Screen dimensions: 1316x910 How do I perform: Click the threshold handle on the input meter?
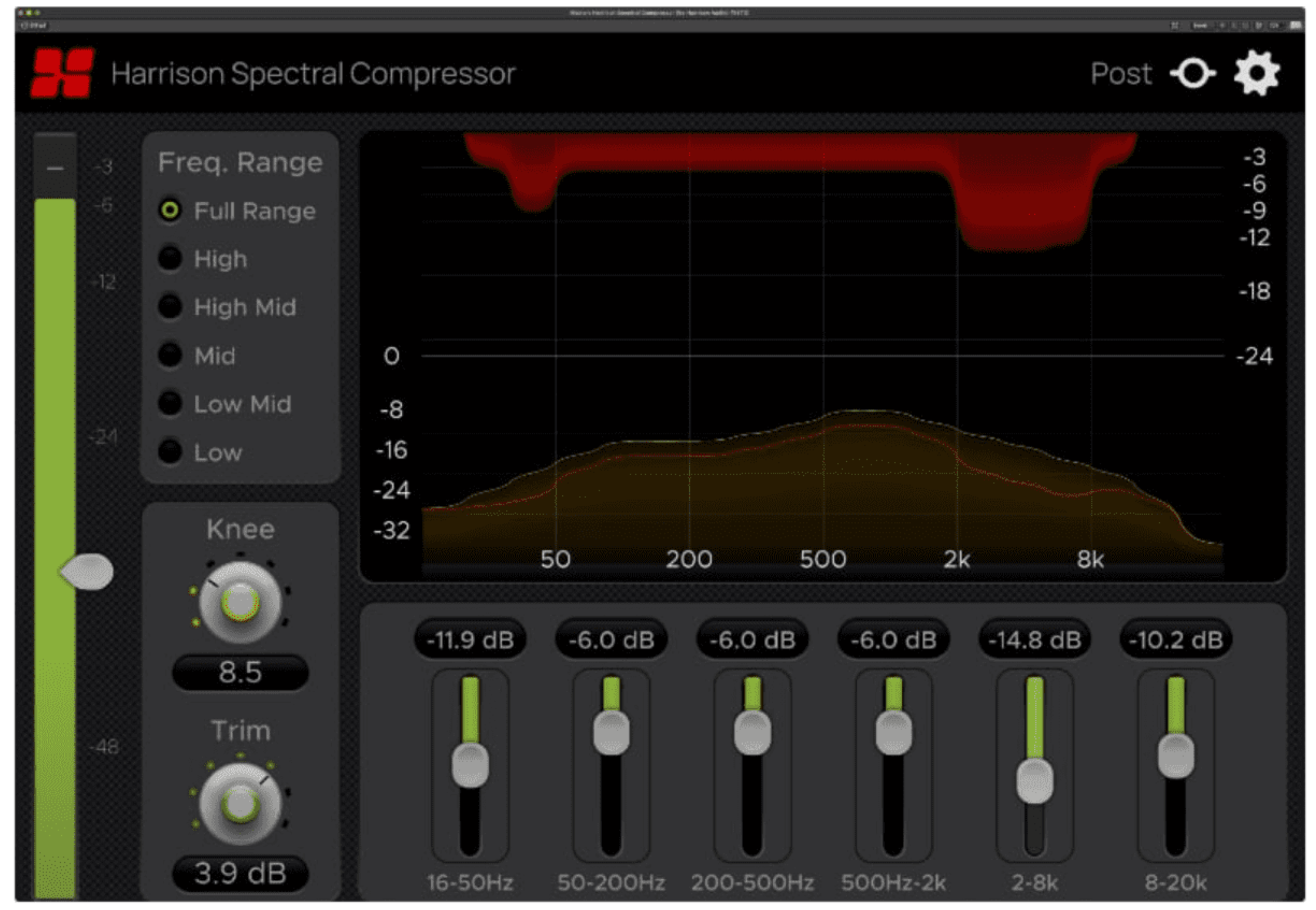[86, 572]
